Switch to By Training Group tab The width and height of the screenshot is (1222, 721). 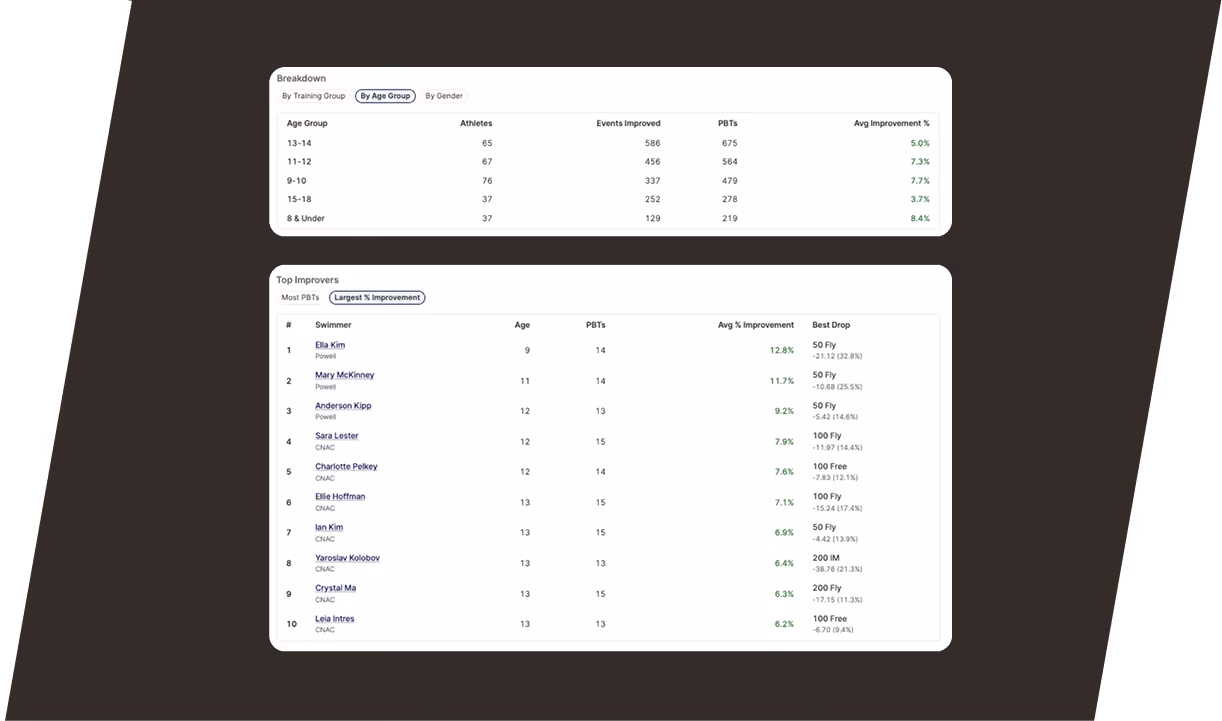coord(313,96)
